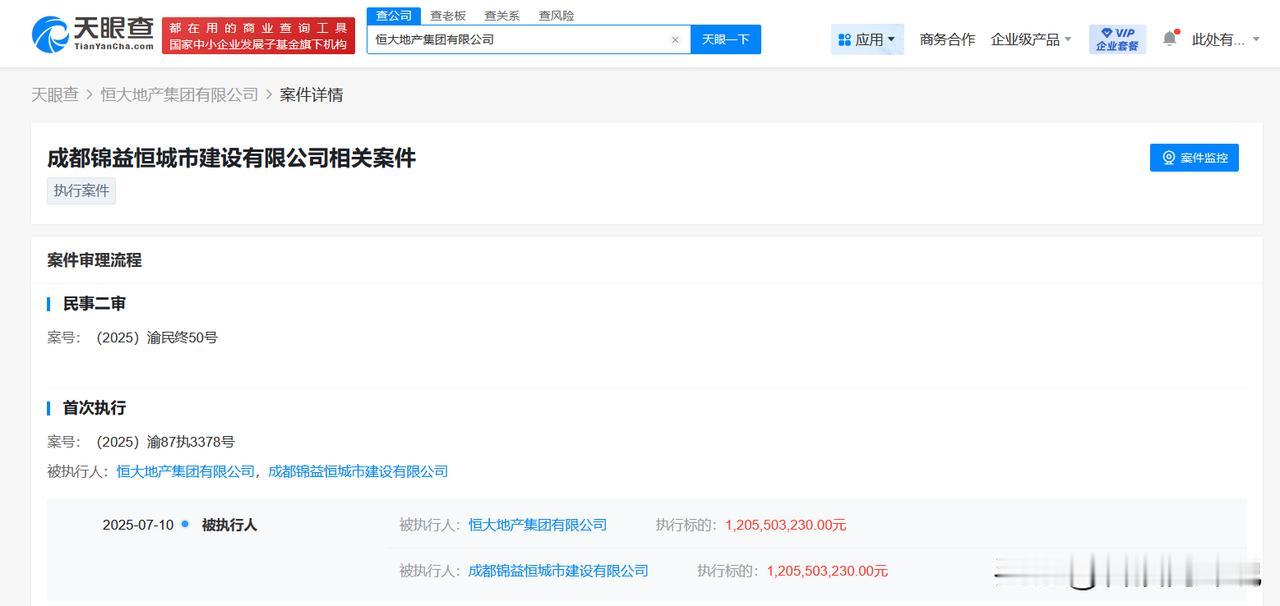Screen dimensions: 1280x606
Task: Open 成都锦益恒城市建设有限公司 link under 首次执行 被执行人
Action: click(x=358, y=471)
